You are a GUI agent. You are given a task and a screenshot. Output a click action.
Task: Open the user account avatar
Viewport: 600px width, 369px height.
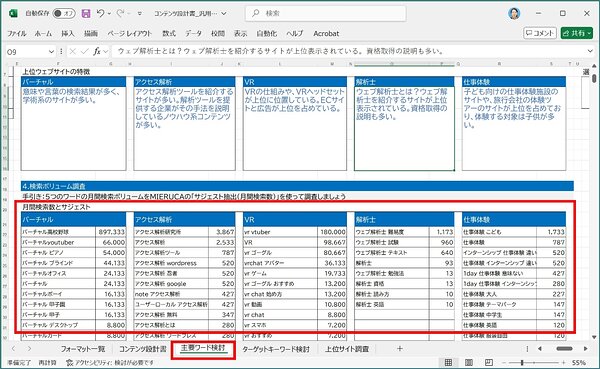[514, 13]
